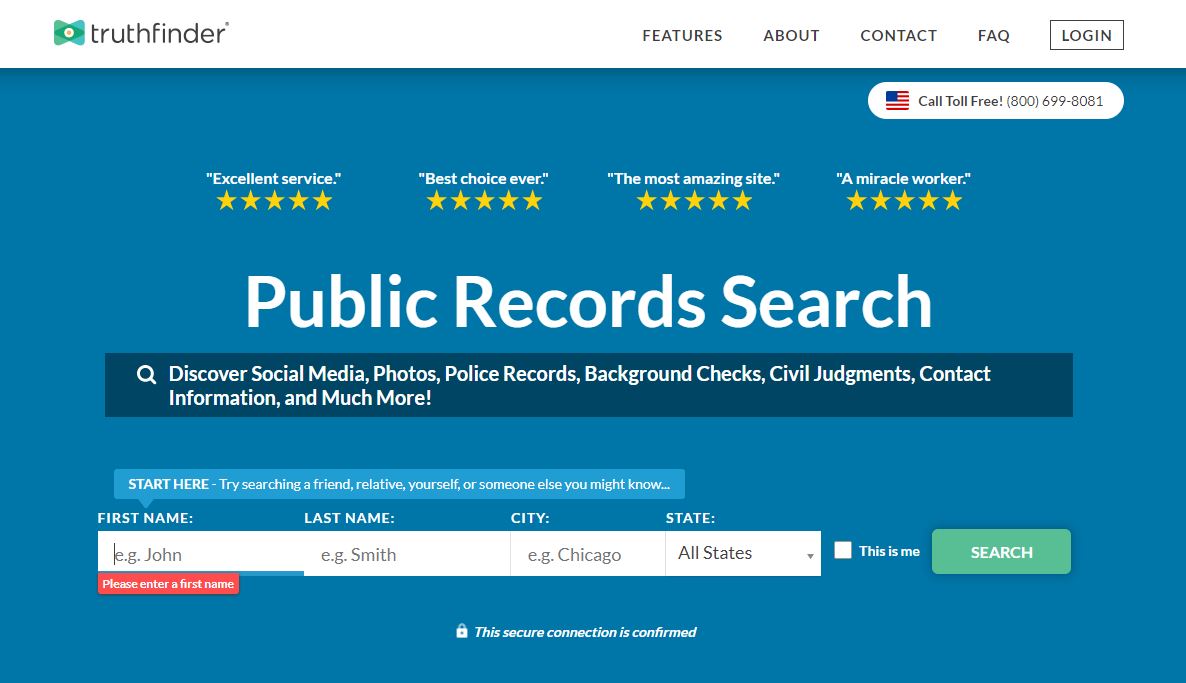Click the Login button
Screen dimensions: 1186x683
point(1086,35)
